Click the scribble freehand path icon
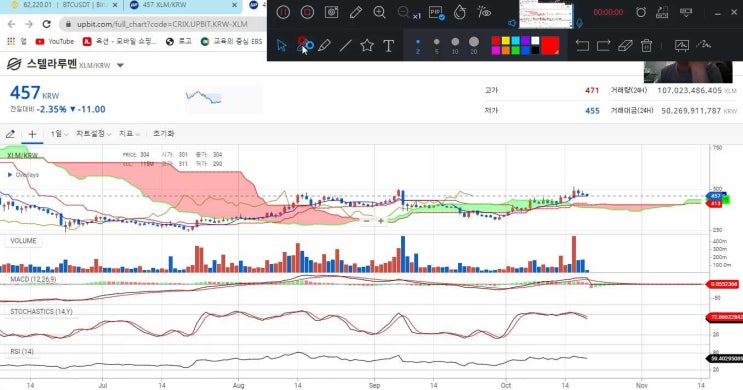 (x=704, y=45)
